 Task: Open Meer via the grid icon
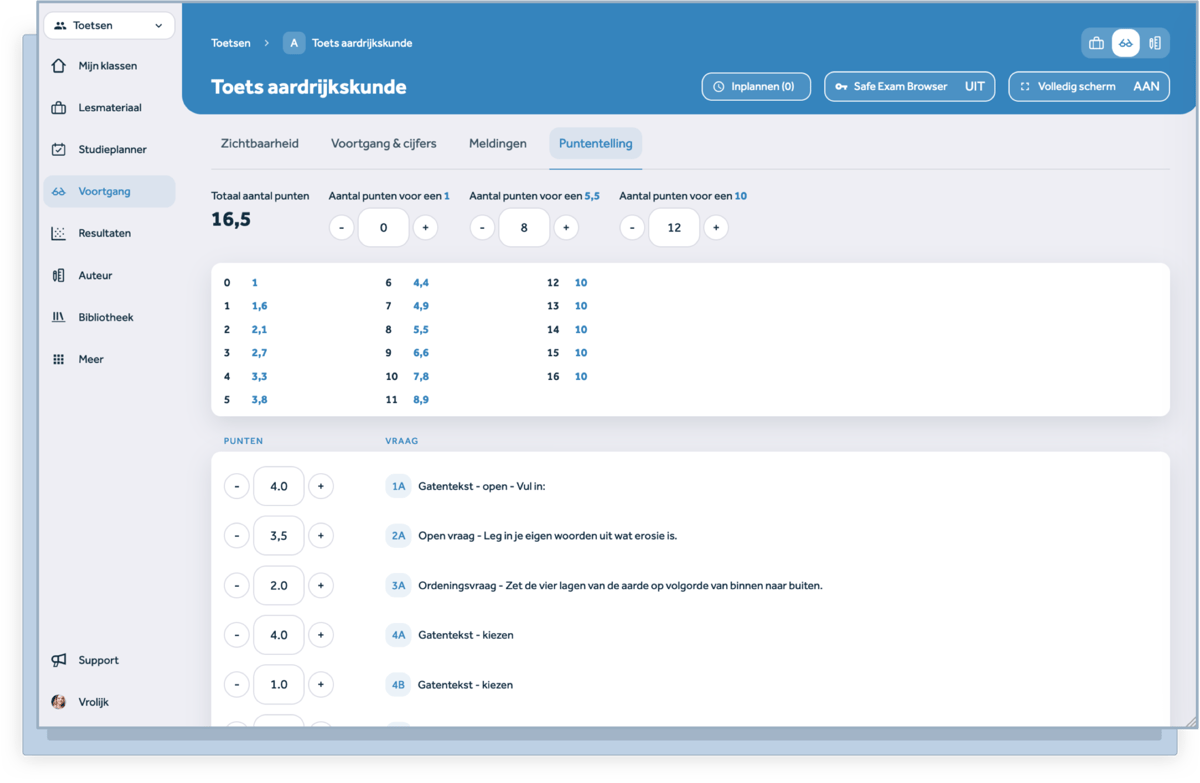tap(61, 359)
